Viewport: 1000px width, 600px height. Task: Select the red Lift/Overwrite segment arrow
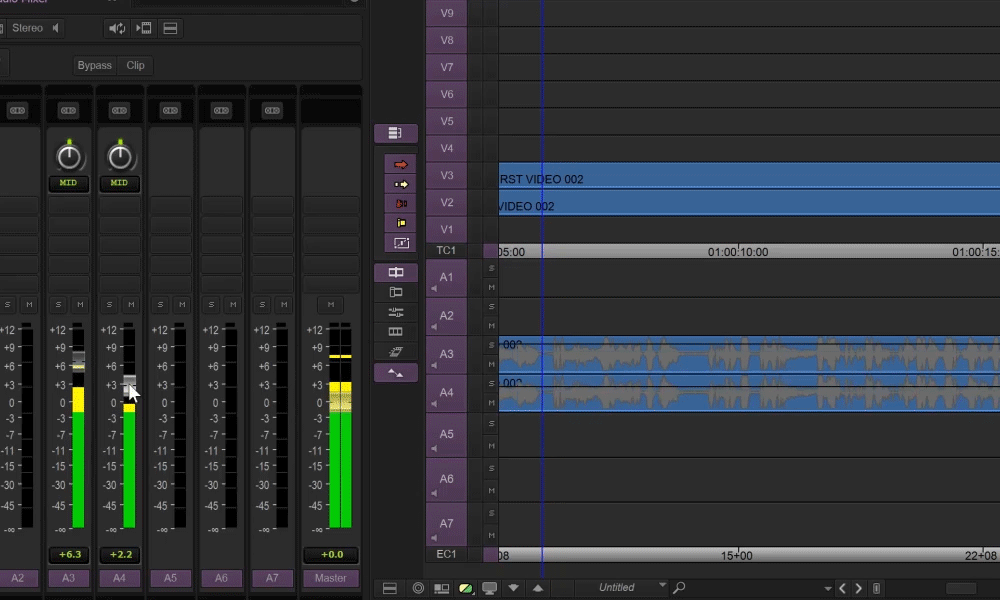401,165
